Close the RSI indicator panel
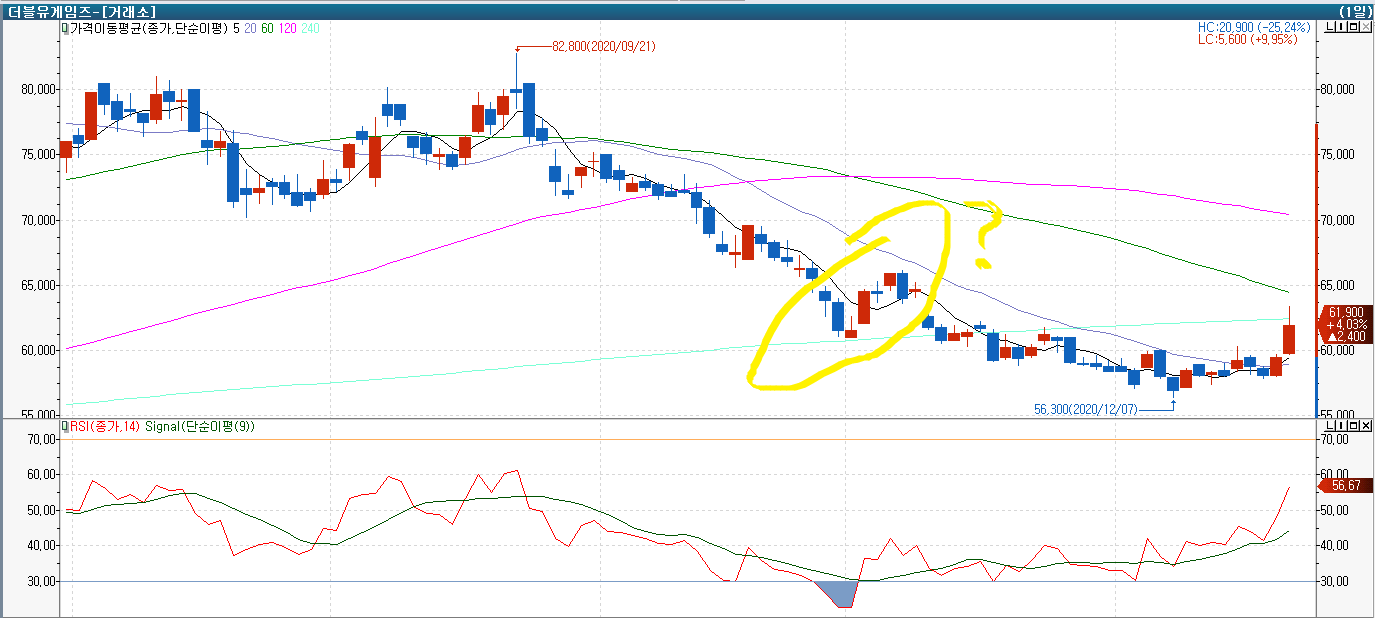1375x618 pixels. tap(1365, 427)
